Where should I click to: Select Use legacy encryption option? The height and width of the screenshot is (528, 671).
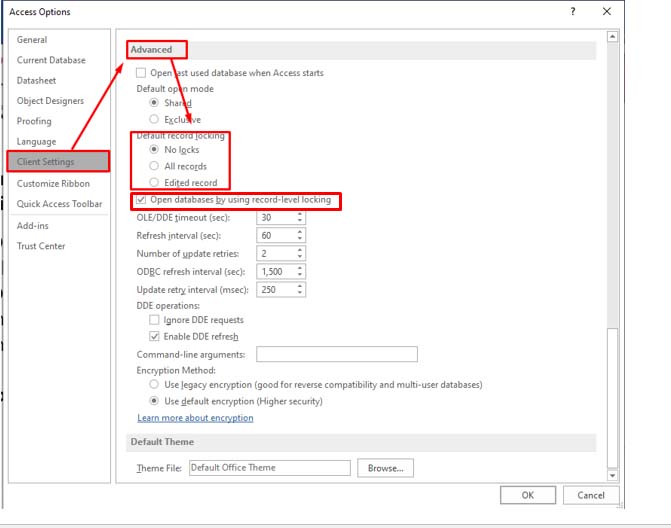pos(154,384)
